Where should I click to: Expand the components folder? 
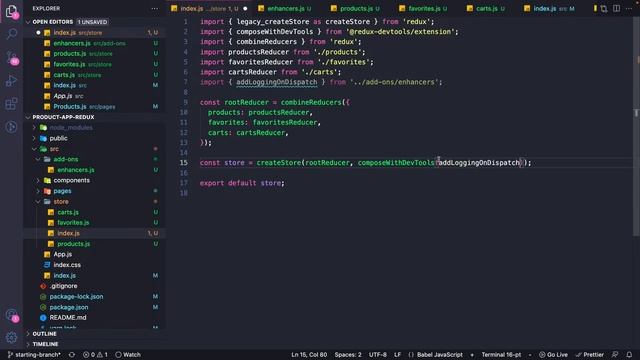pos(38,180)
